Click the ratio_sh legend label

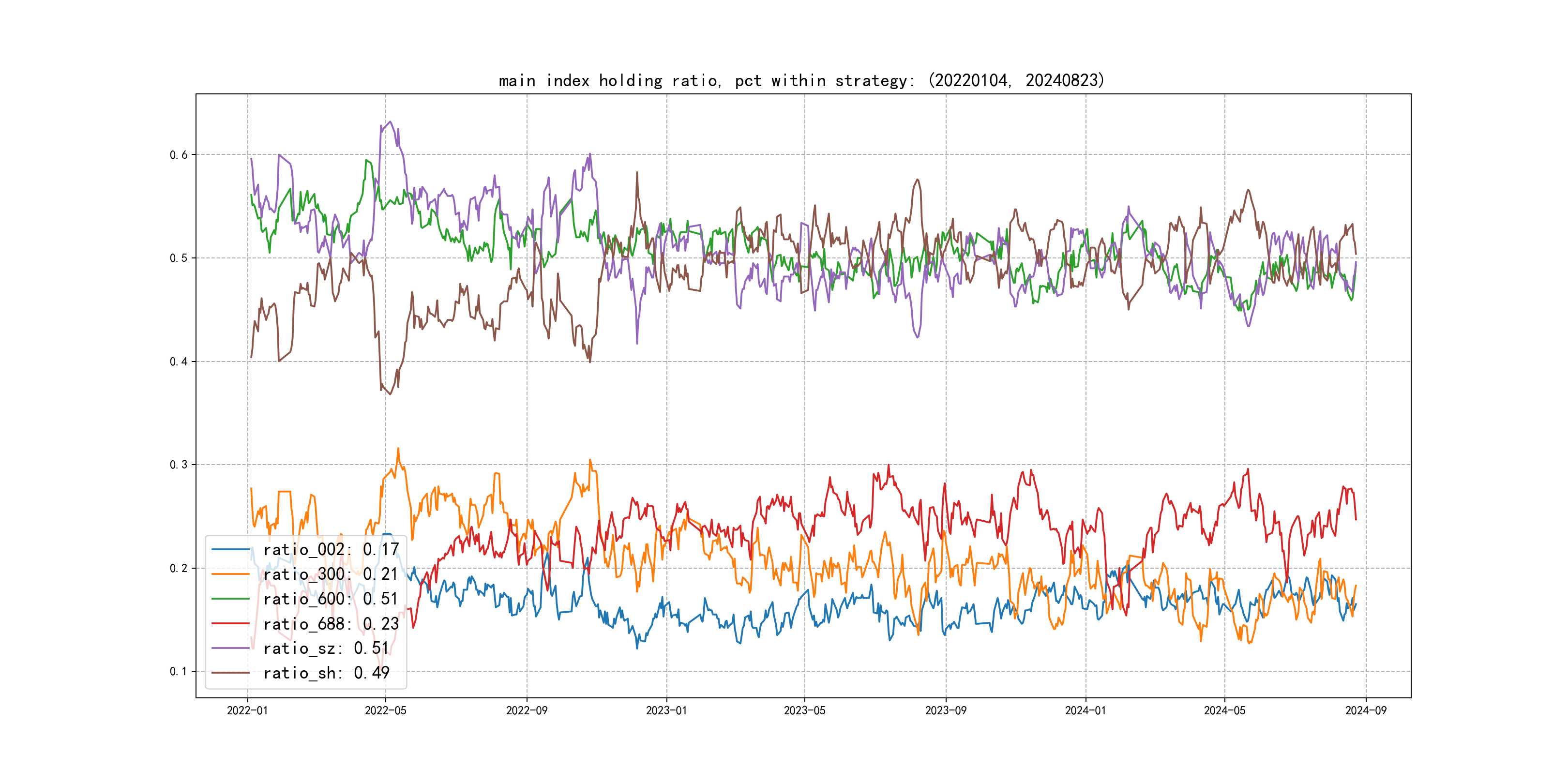(x=326, y=673)
